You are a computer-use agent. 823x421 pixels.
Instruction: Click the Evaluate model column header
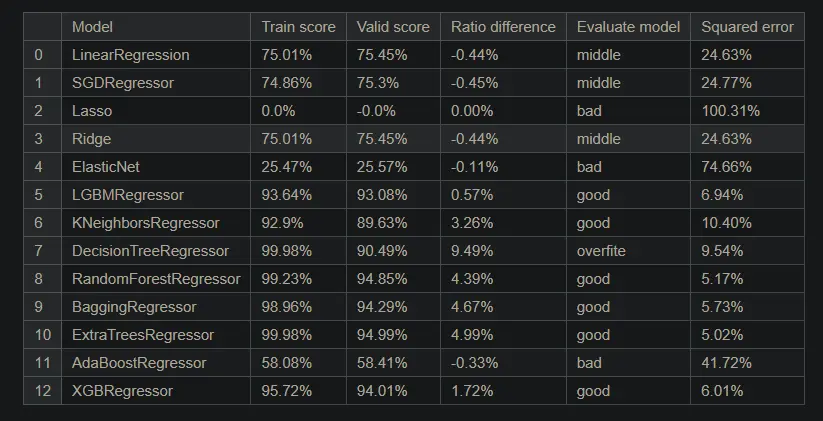click(x=628, y=27)
